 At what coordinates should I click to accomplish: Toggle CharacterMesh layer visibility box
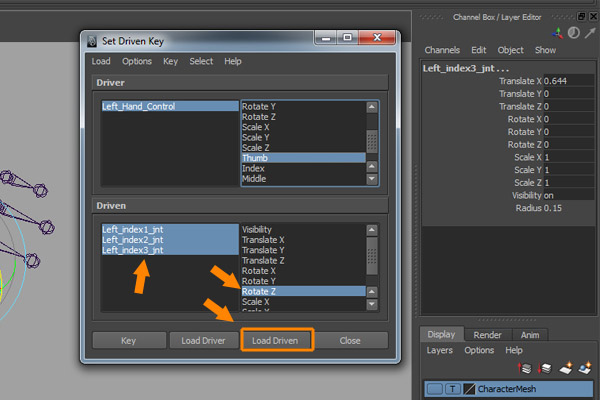click(435, 389)
